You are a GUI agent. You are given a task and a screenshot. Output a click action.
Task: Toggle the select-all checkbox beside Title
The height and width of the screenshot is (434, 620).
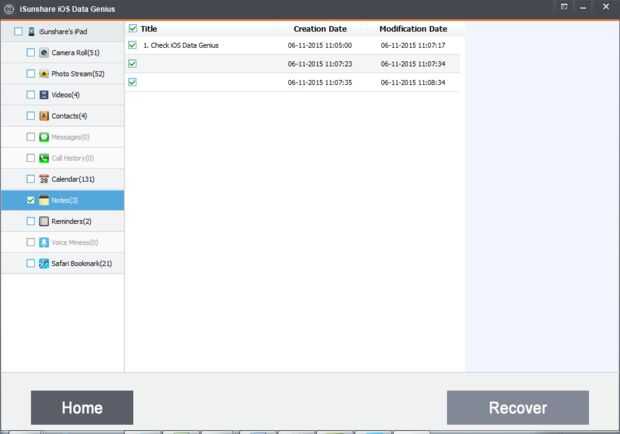133,28
